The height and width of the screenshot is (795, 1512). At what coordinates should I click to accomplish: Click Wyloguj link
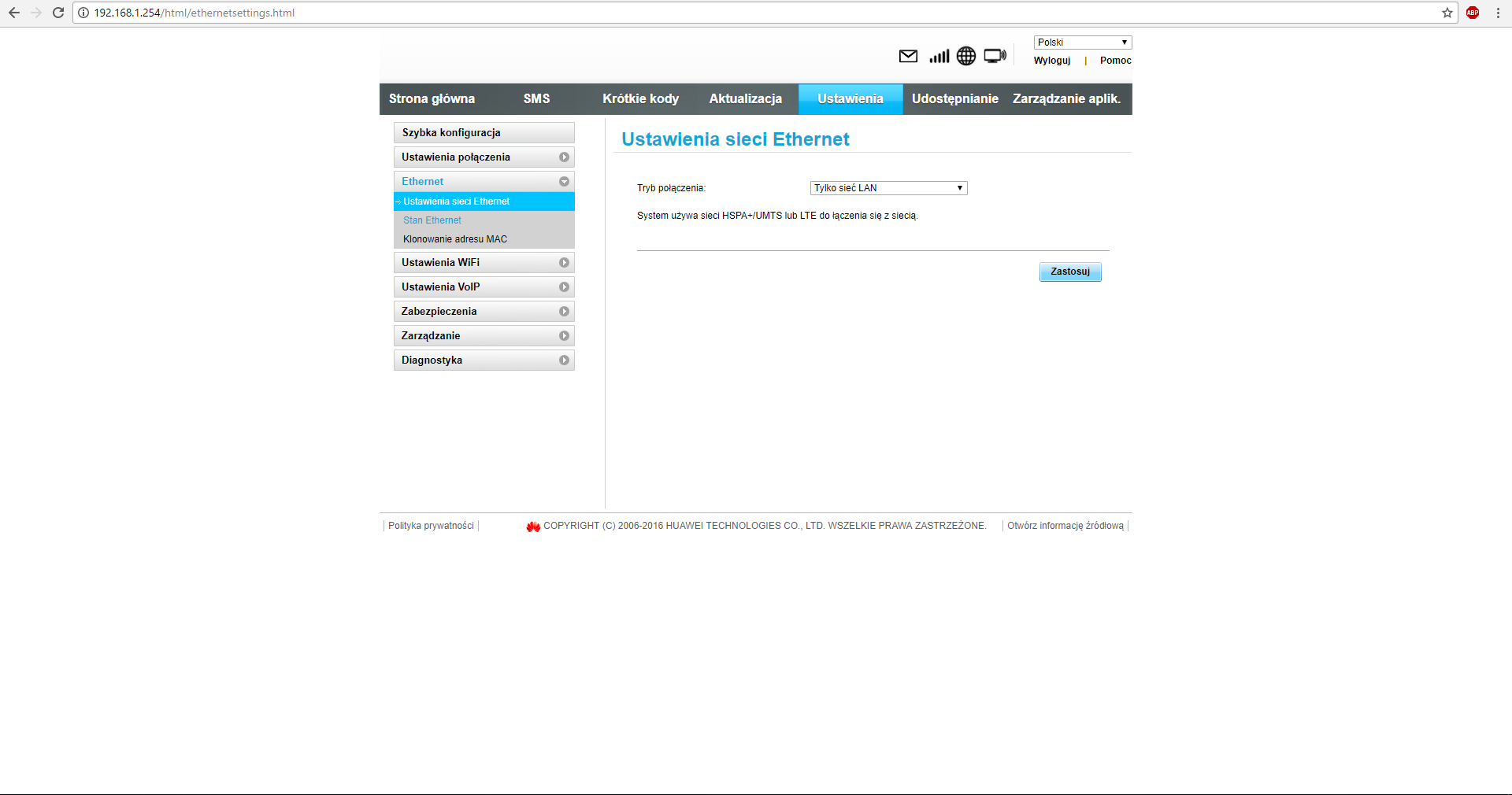[1052, 61]
